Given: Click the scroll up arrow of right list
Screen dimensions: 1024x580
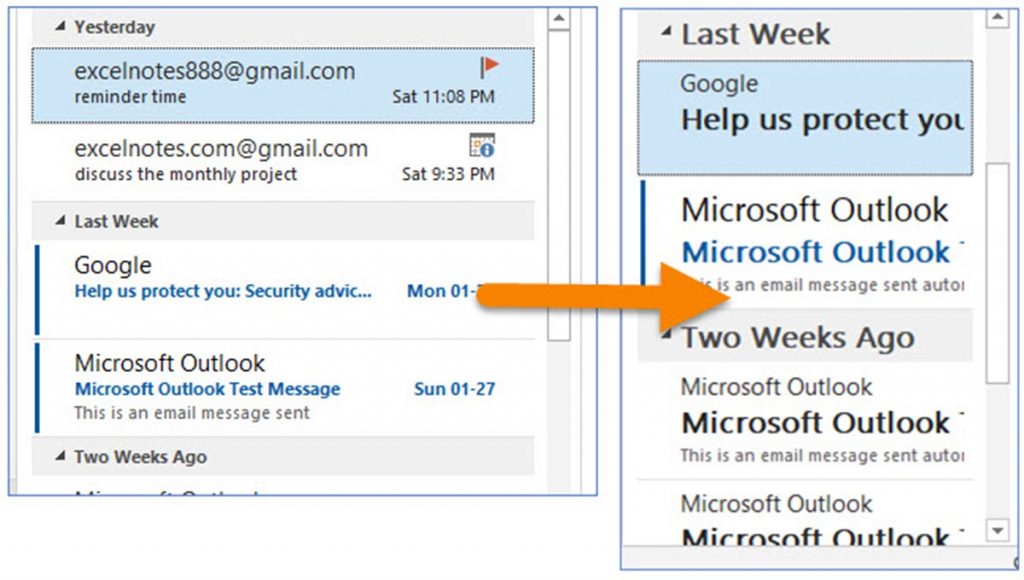Looking at the screenshot, I should point(997,17).
